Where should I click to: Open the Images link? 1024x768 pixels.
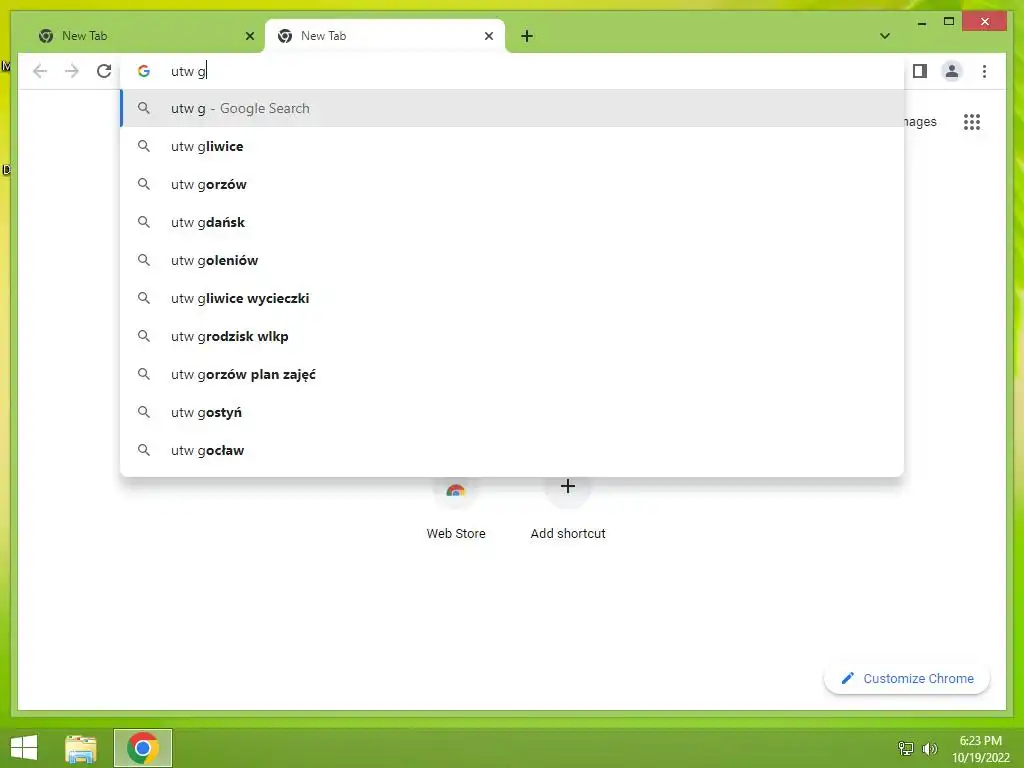coord(921,122)
